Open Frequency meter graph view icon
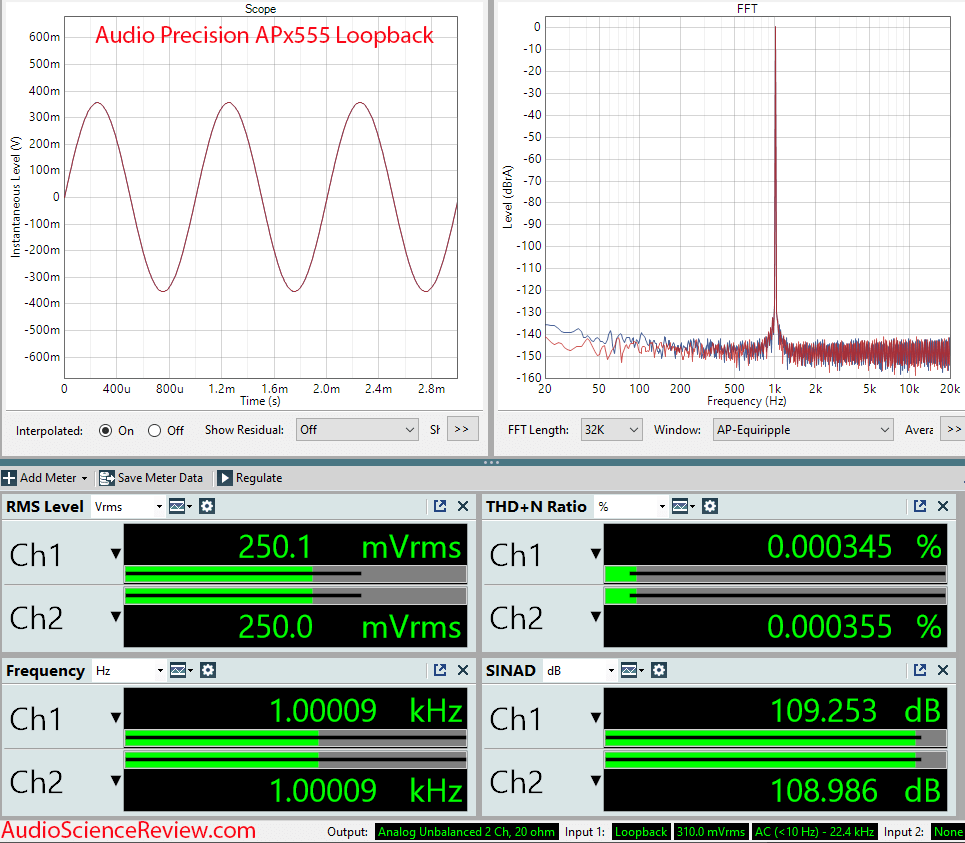Screen dimensions: 965x843 point(178,670)
